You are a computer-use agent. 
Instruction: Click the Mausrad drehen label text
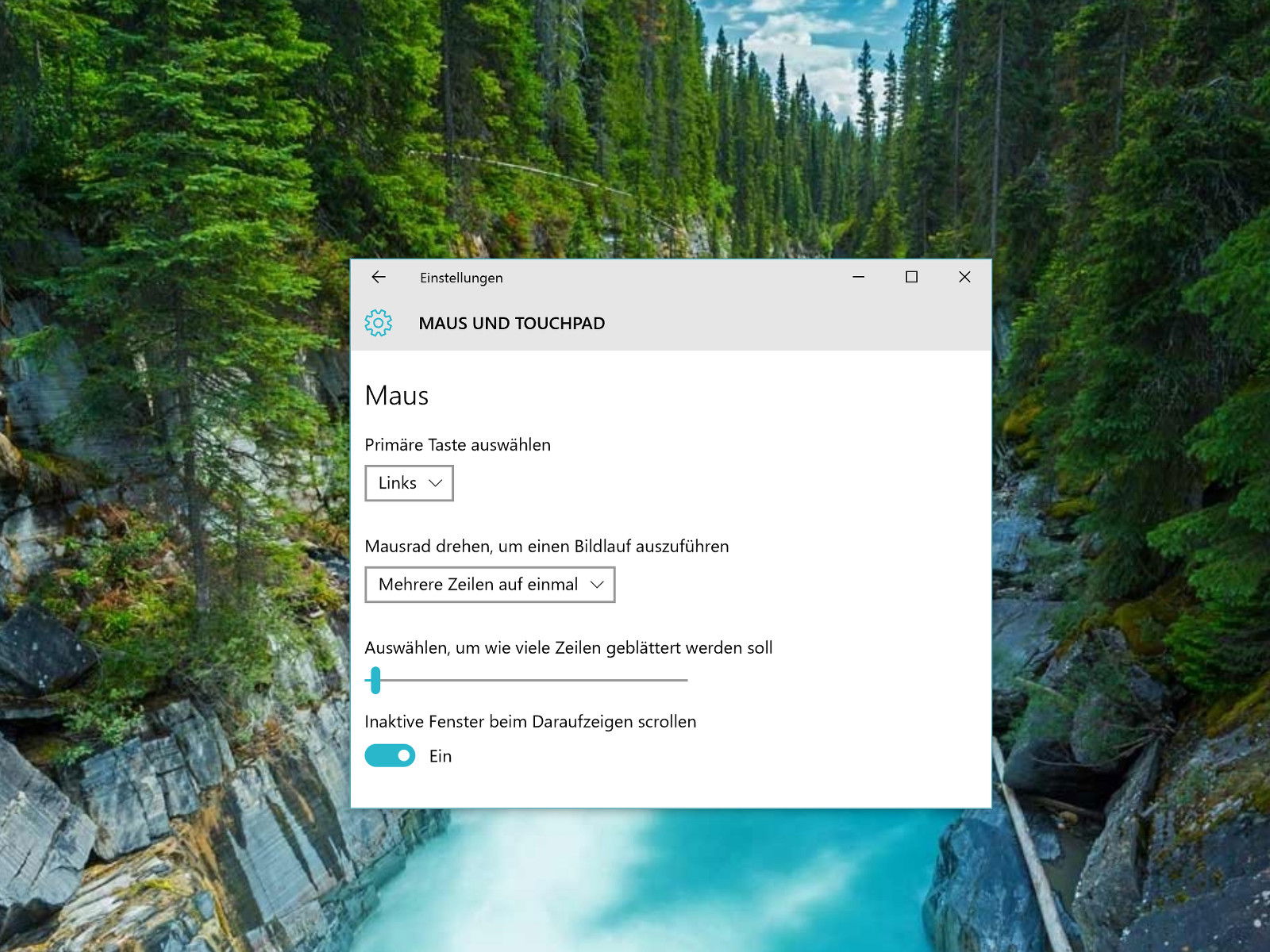click(547, 547)
